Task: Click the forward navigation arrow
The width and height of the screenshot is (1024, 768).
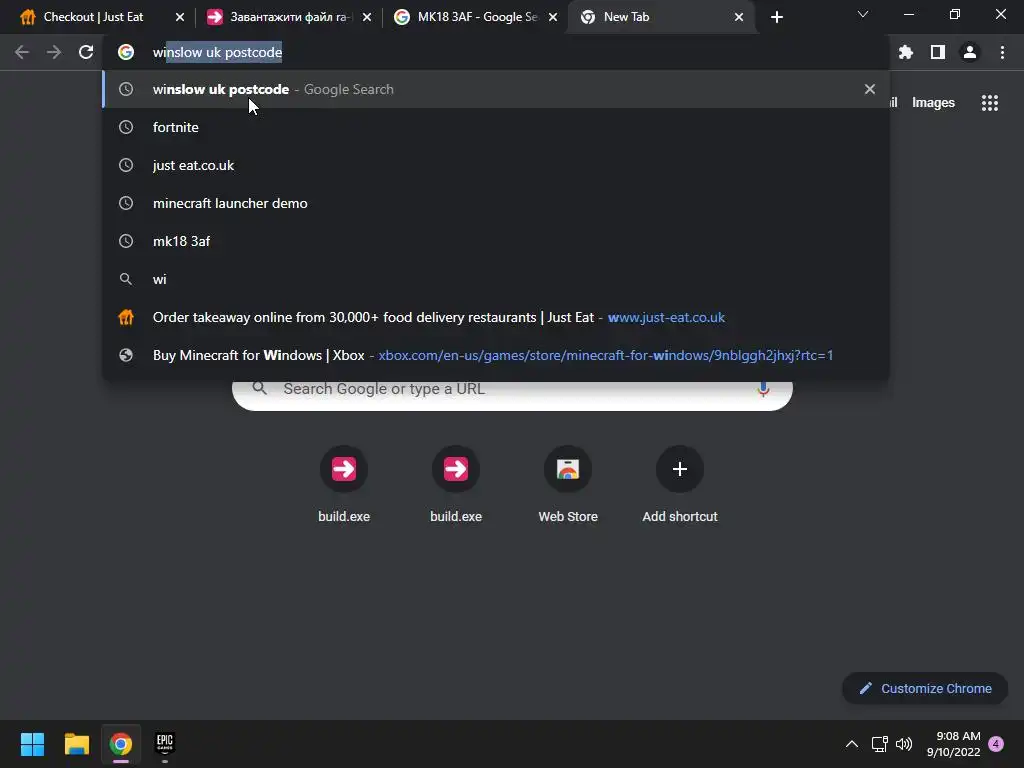Action: click(x=54, y=52)
